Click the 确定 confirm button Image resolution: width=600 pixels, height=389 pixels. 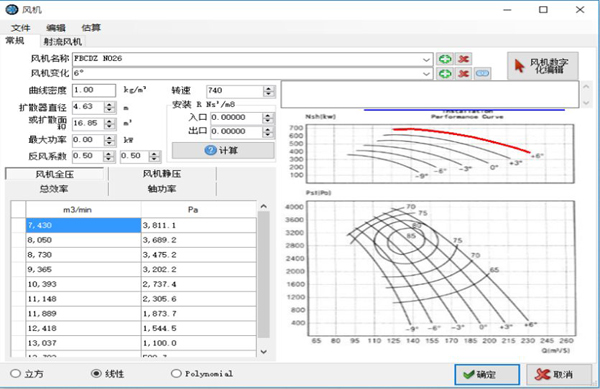pos(487,374)
